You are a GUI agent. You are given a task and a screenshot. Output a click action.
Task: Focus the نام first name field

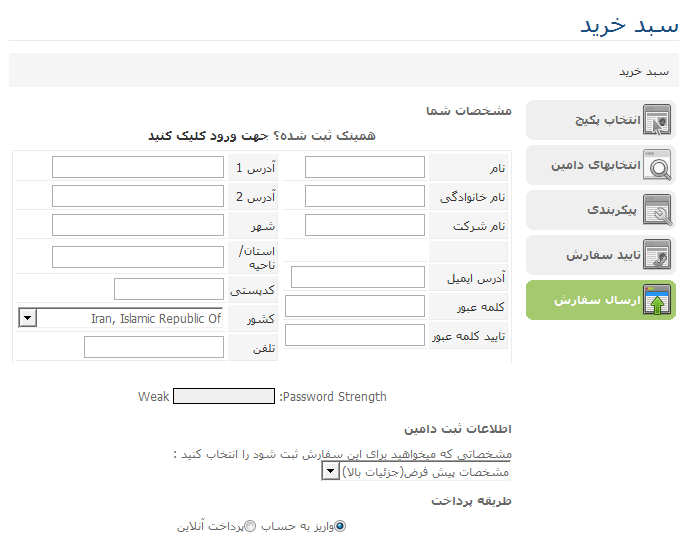[364, 167]
